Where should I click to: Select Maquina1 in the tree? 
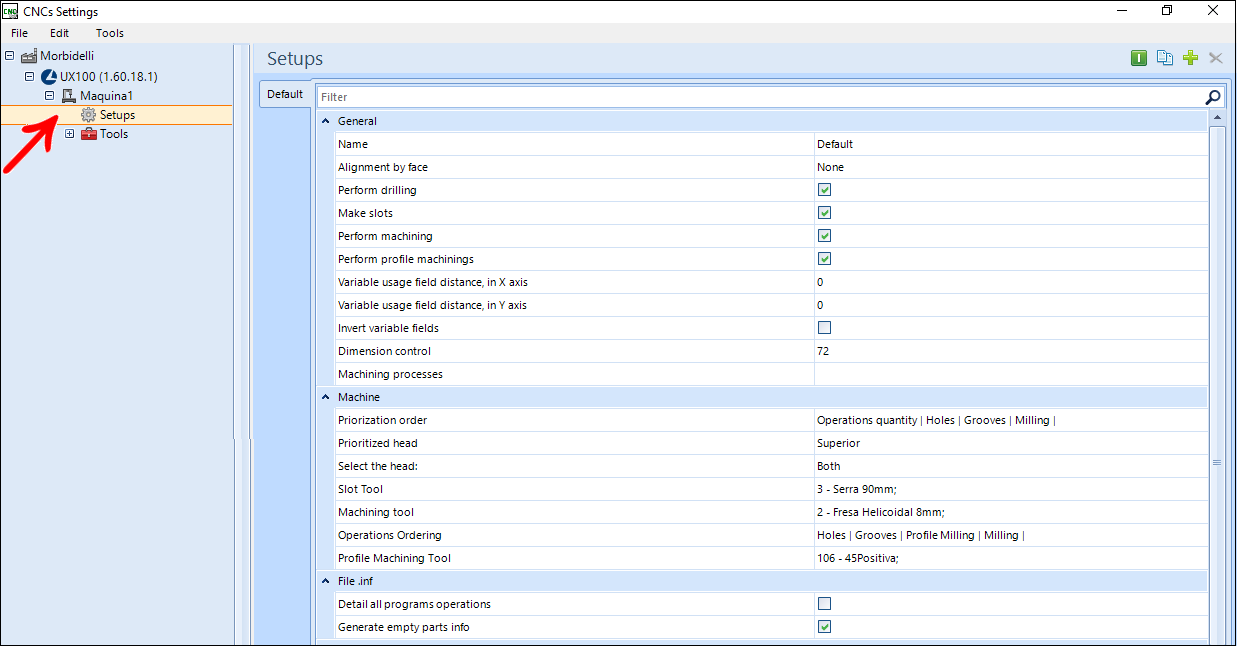[x=106, y=96]
